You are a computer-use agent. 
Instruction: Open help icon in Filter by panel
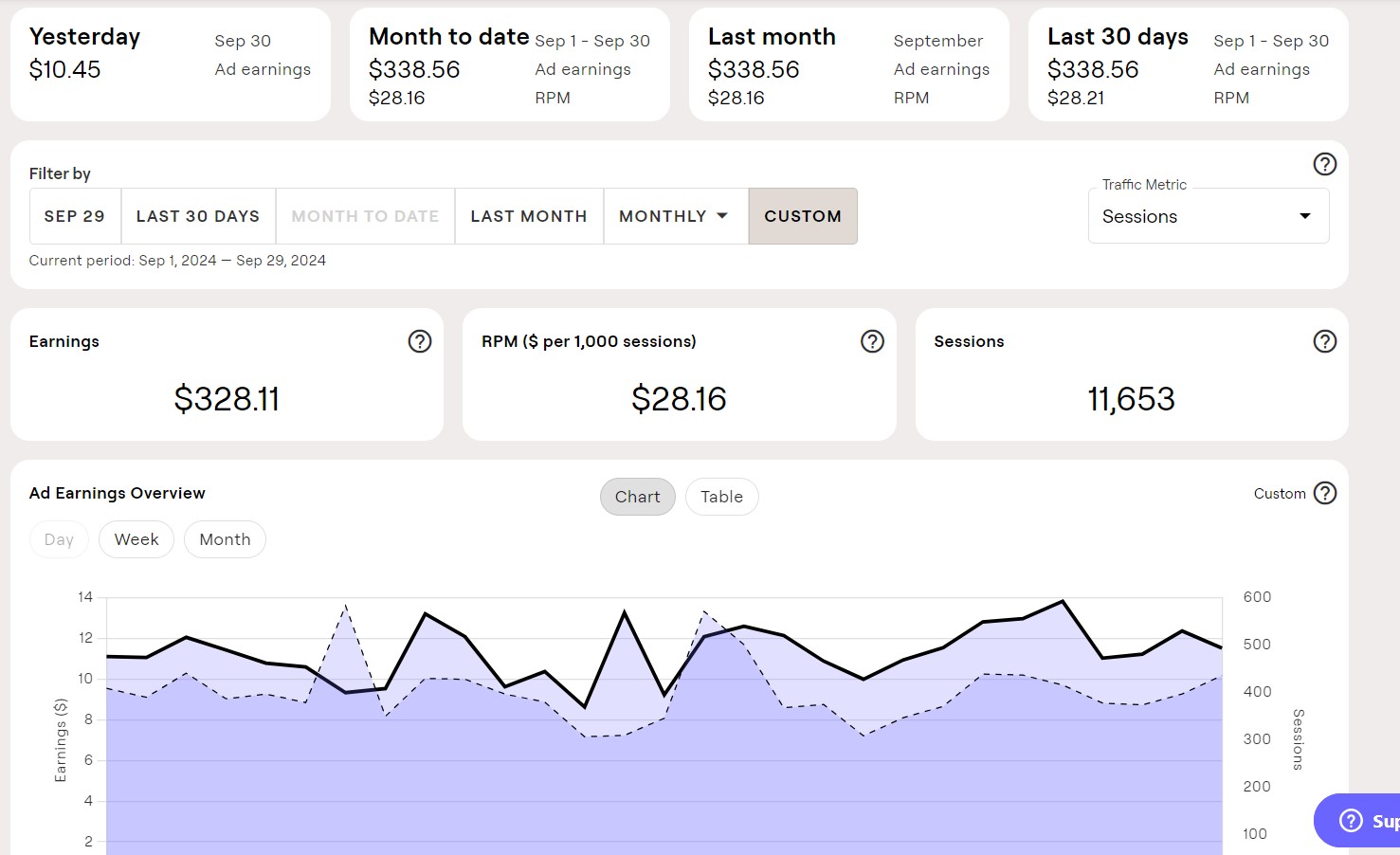(1324, 164)
